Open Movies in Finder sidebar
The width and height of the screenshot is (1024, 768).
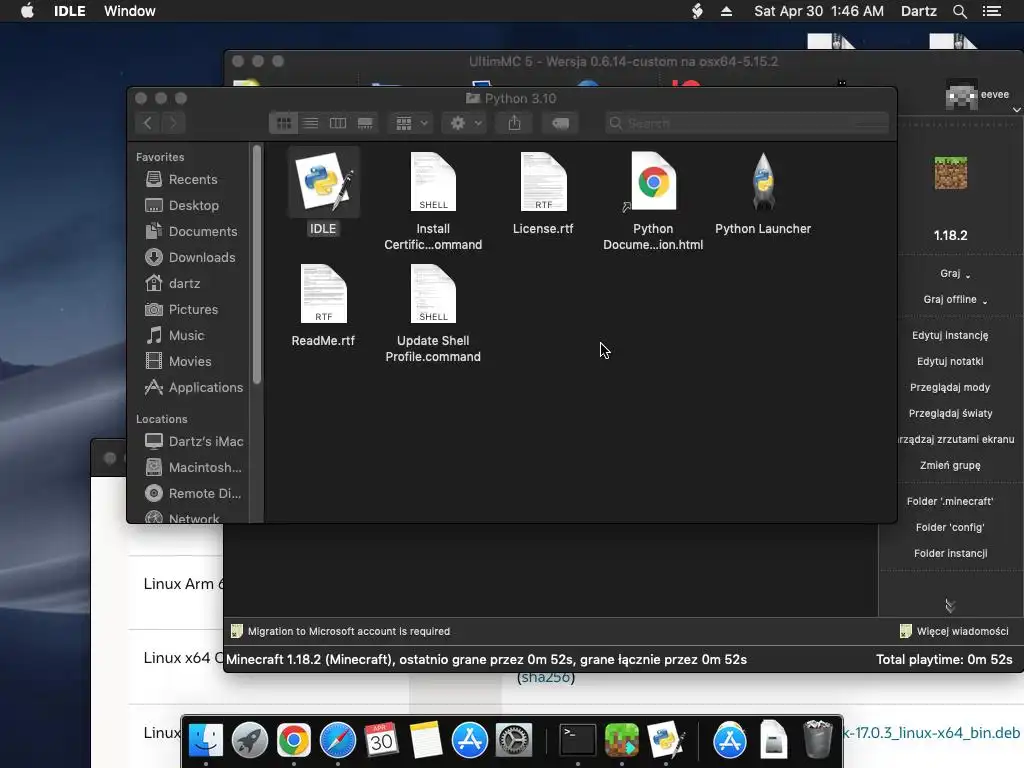[178, 361]
